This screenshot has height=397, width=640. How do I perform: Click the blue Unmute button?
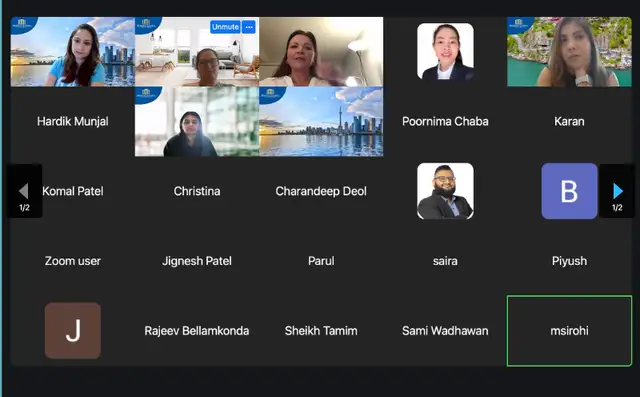click(225, 27)
